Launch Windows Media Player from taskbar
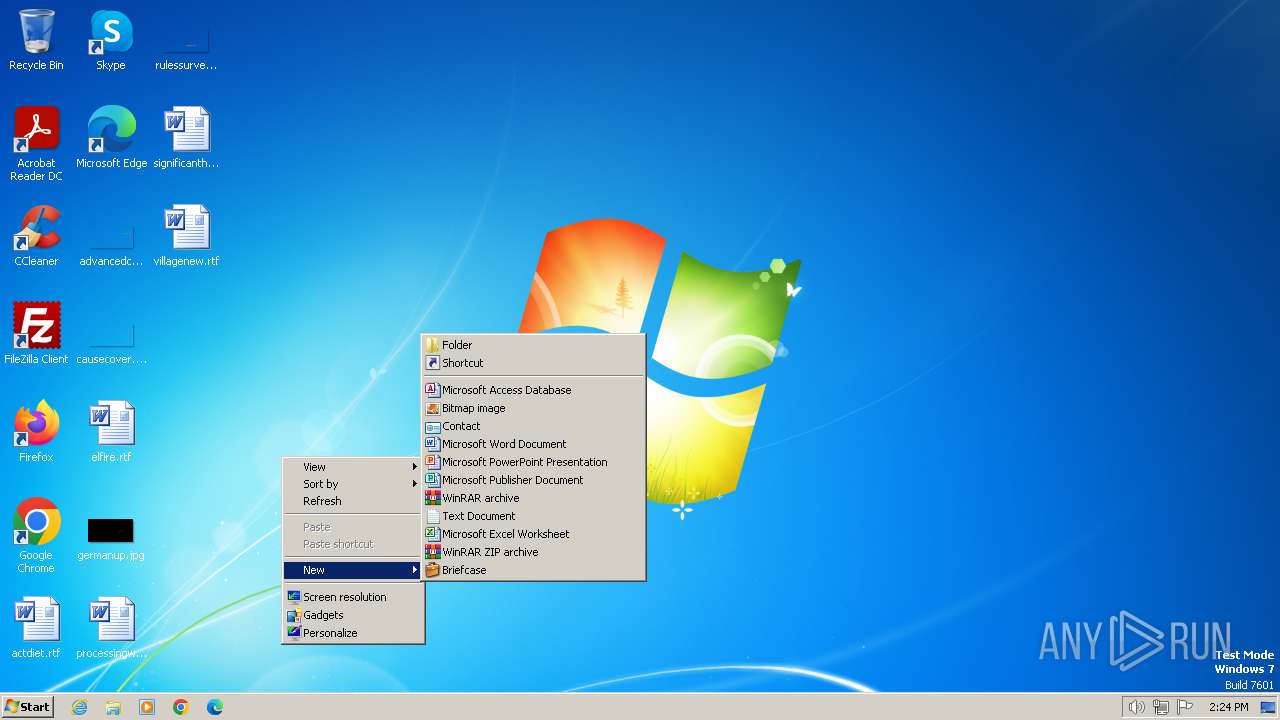The width and height of the screenshot is (1280, 720). pos(147,707)
